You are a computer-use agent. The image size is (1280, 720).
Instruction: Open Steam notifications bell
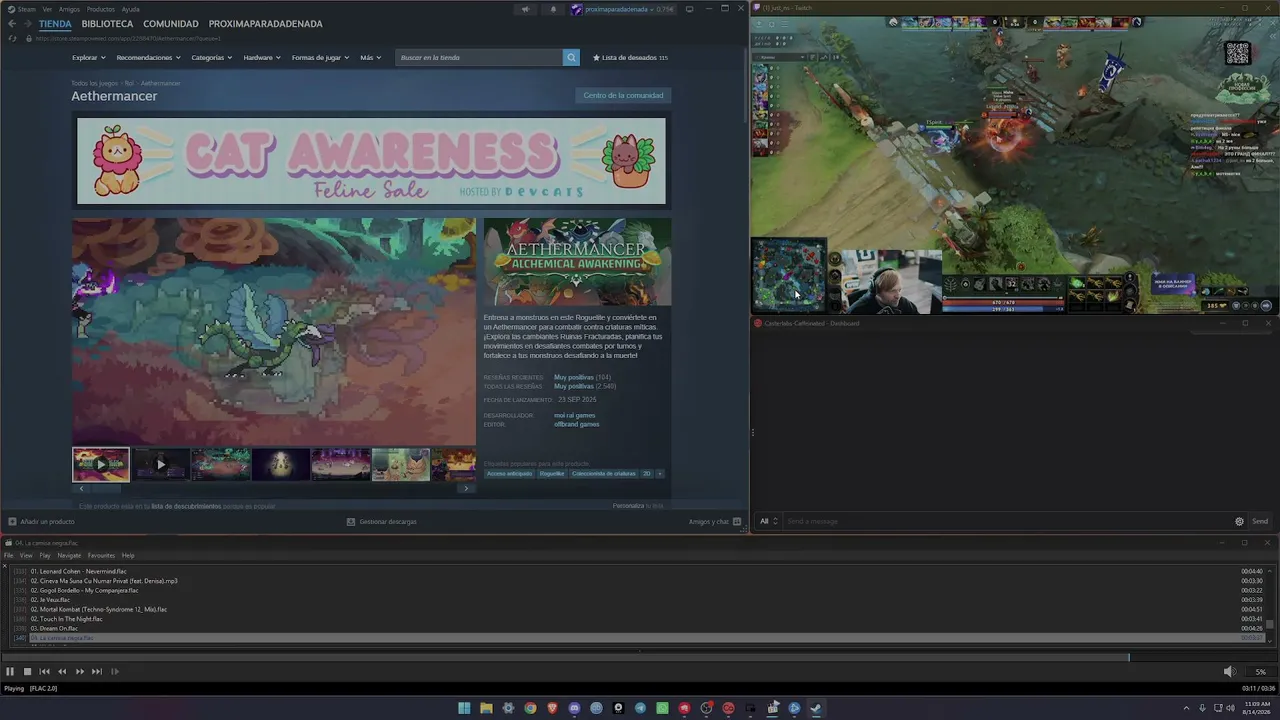coord(553,10)
